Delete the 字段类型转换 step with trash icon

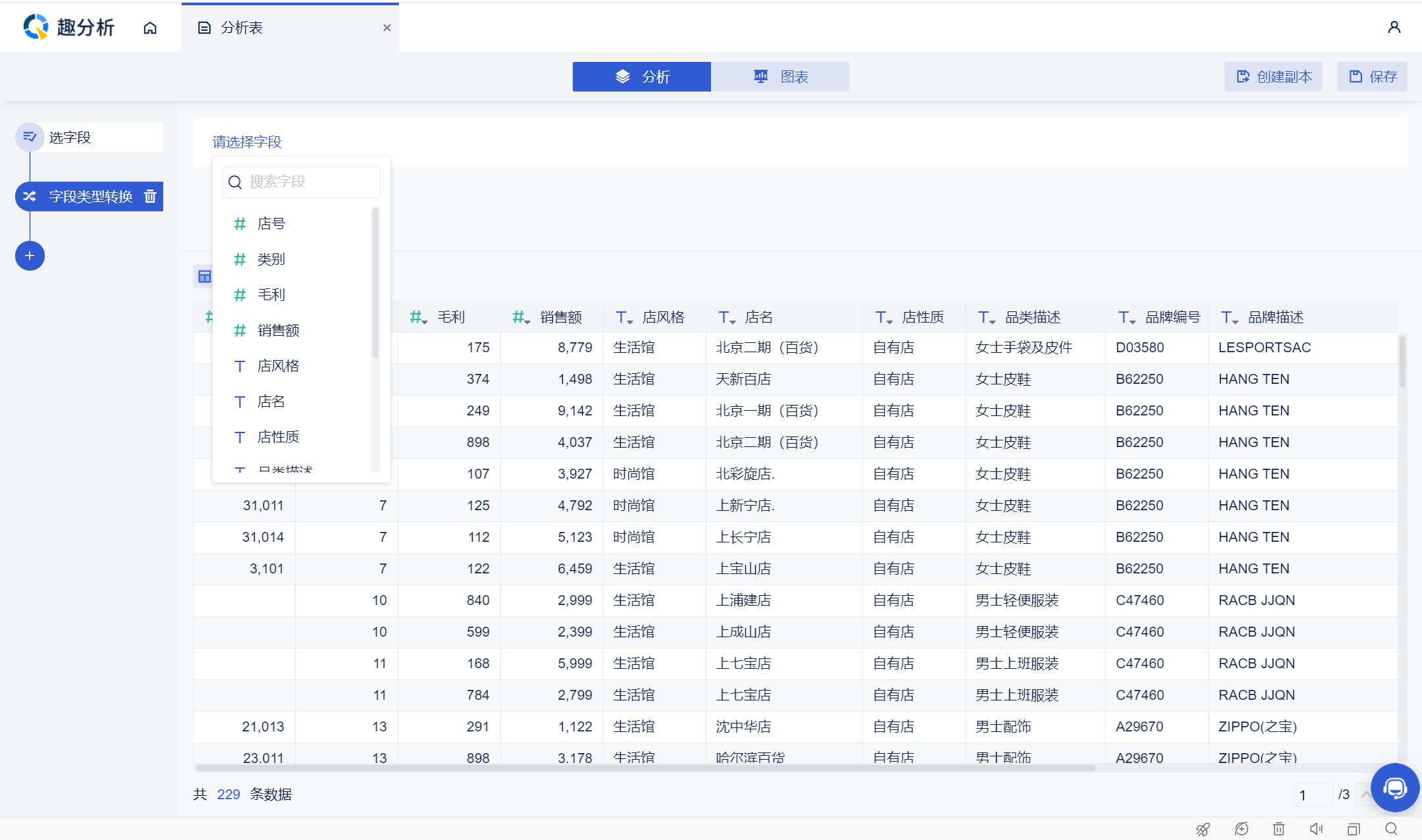pos(150,196)
